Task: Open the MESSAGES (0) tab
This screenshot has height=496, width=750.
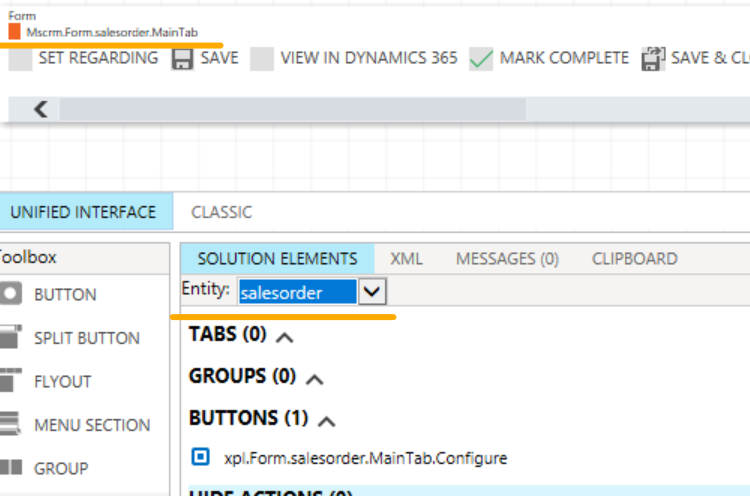Action: pos(507,259)
